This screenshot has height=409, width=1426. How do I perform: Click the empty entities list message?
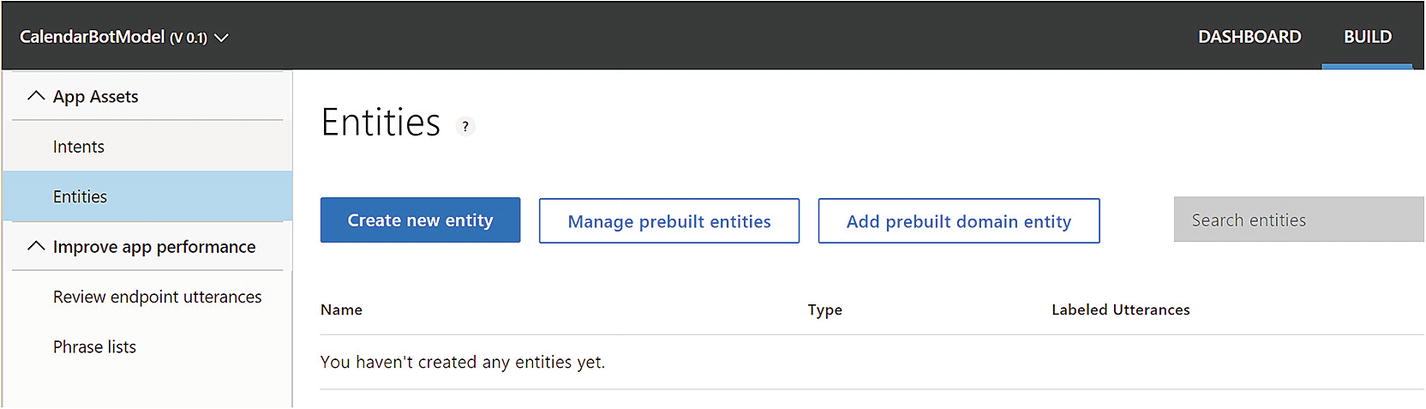[x=462, y=361]
